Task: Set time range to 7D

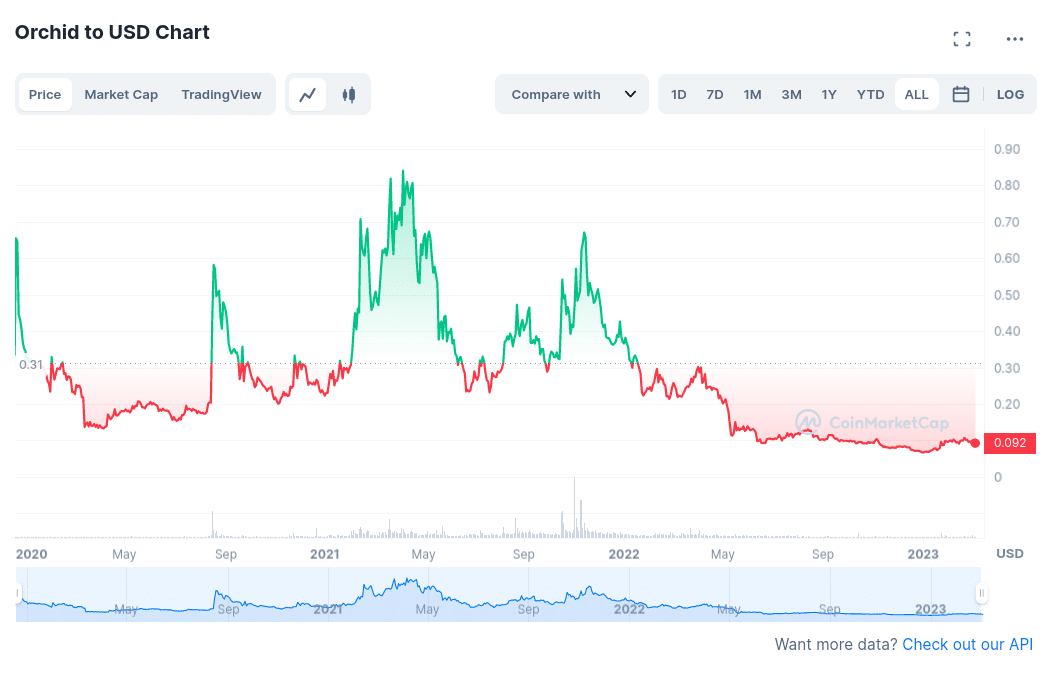Action: 715,95
